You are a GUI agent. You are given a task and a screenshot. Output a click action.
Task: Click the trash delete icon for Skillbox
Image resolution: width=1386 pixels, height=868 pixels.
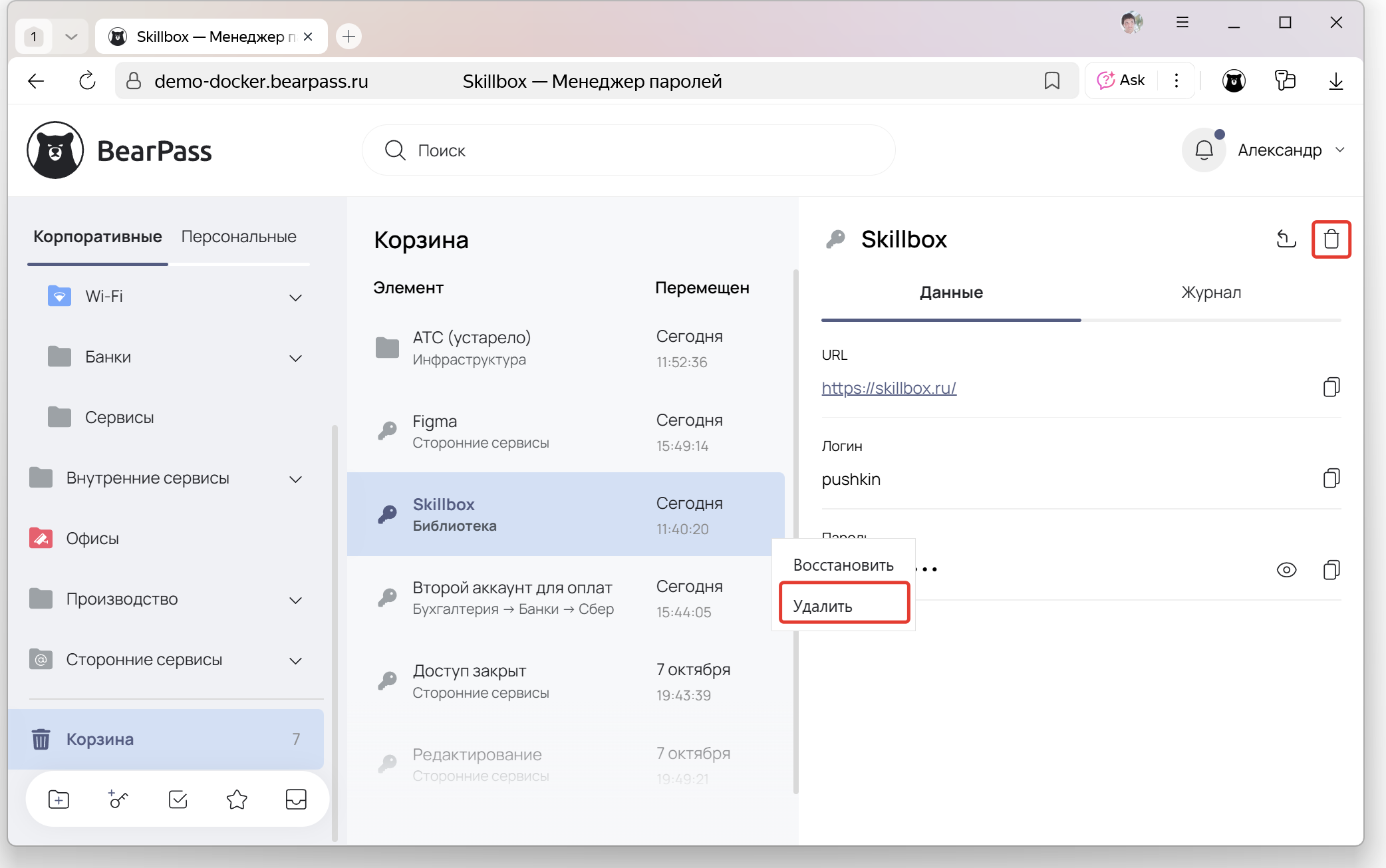click(1331, 239)
